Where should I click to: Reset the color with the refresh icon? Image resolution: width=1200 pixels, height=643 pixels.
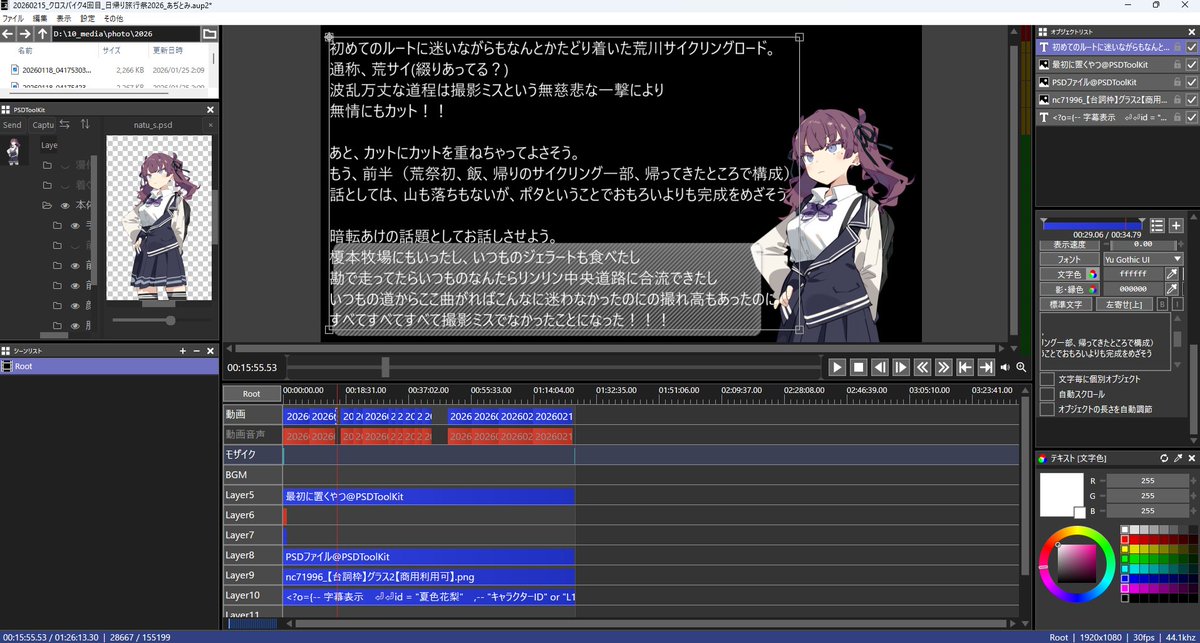tap(1164, 458)
